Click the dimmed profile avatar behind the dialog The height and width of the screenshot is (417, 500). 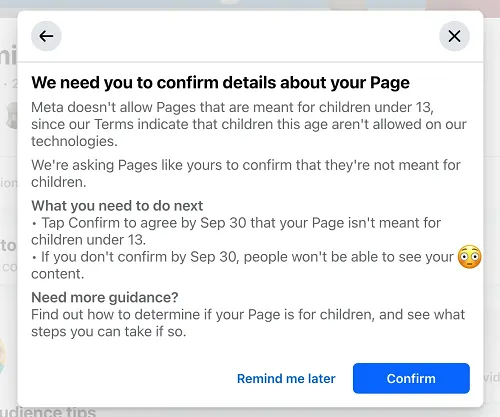pyautogui.click(x=11, y=115)
